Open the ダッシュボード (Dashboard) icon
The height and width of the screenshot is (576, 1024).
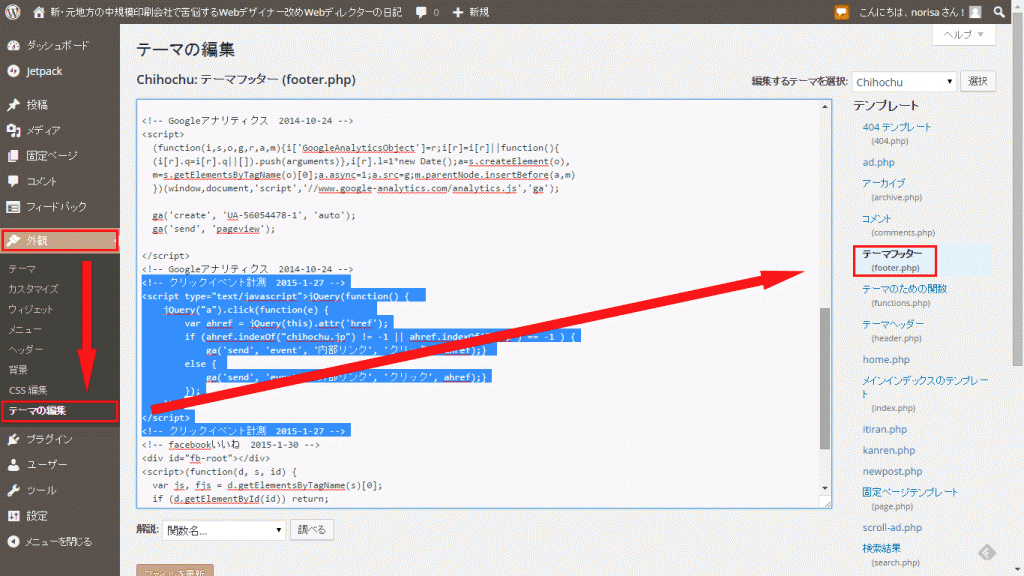click(14, 45)
